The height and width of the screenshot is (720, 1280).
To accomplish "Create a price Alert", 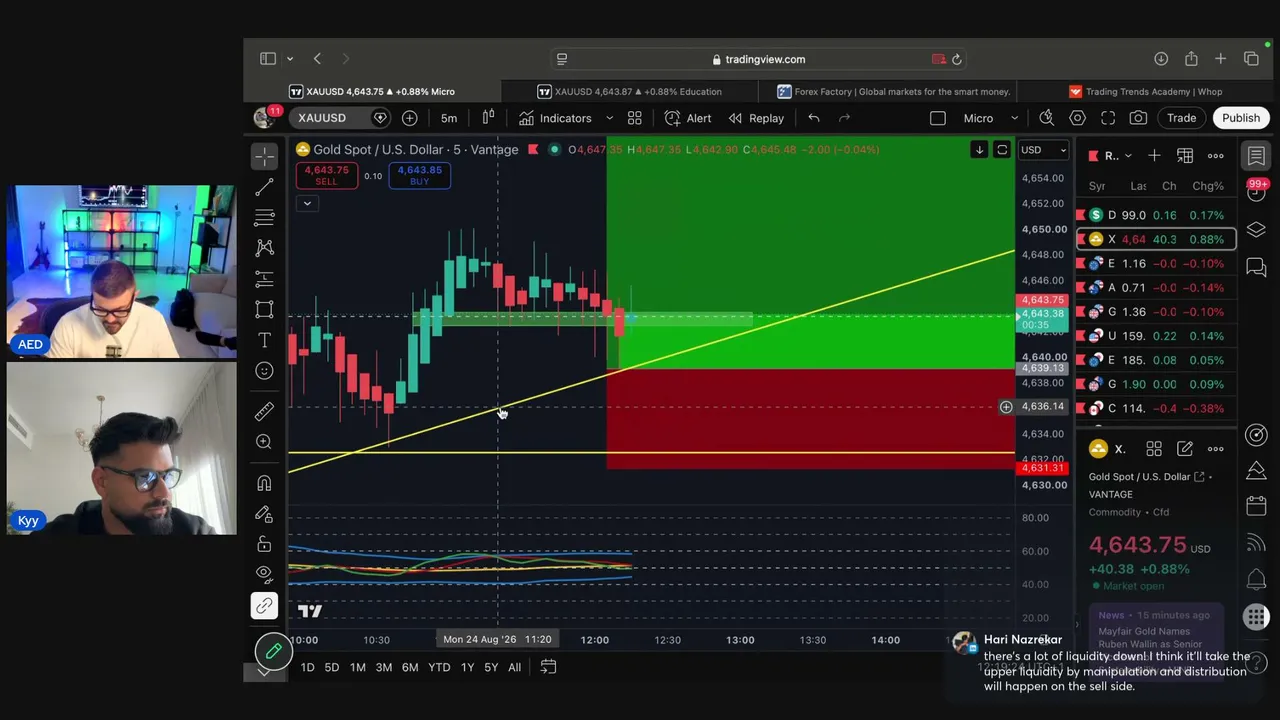I will point(688,118).
